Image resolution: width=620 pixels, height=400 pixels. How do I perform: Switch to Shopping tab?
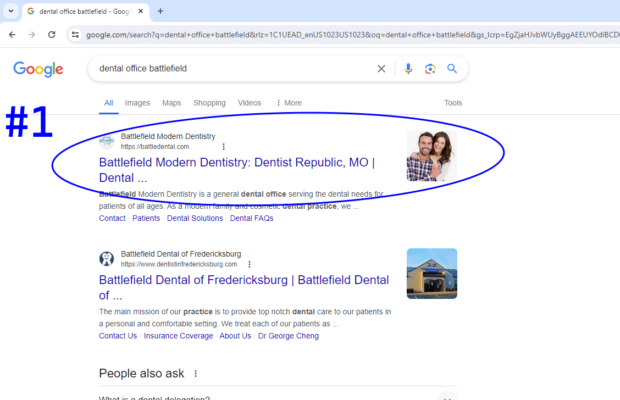(x=209, y=103)
